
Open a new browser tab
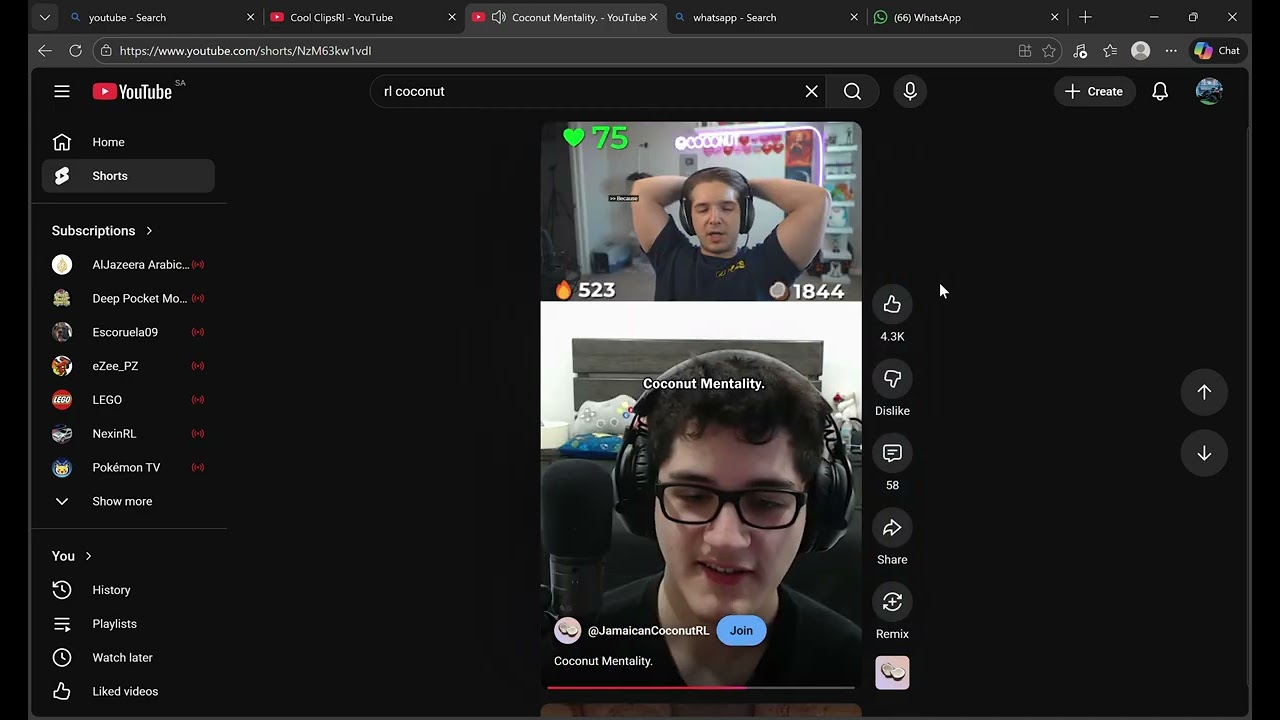pos(1085,17)
